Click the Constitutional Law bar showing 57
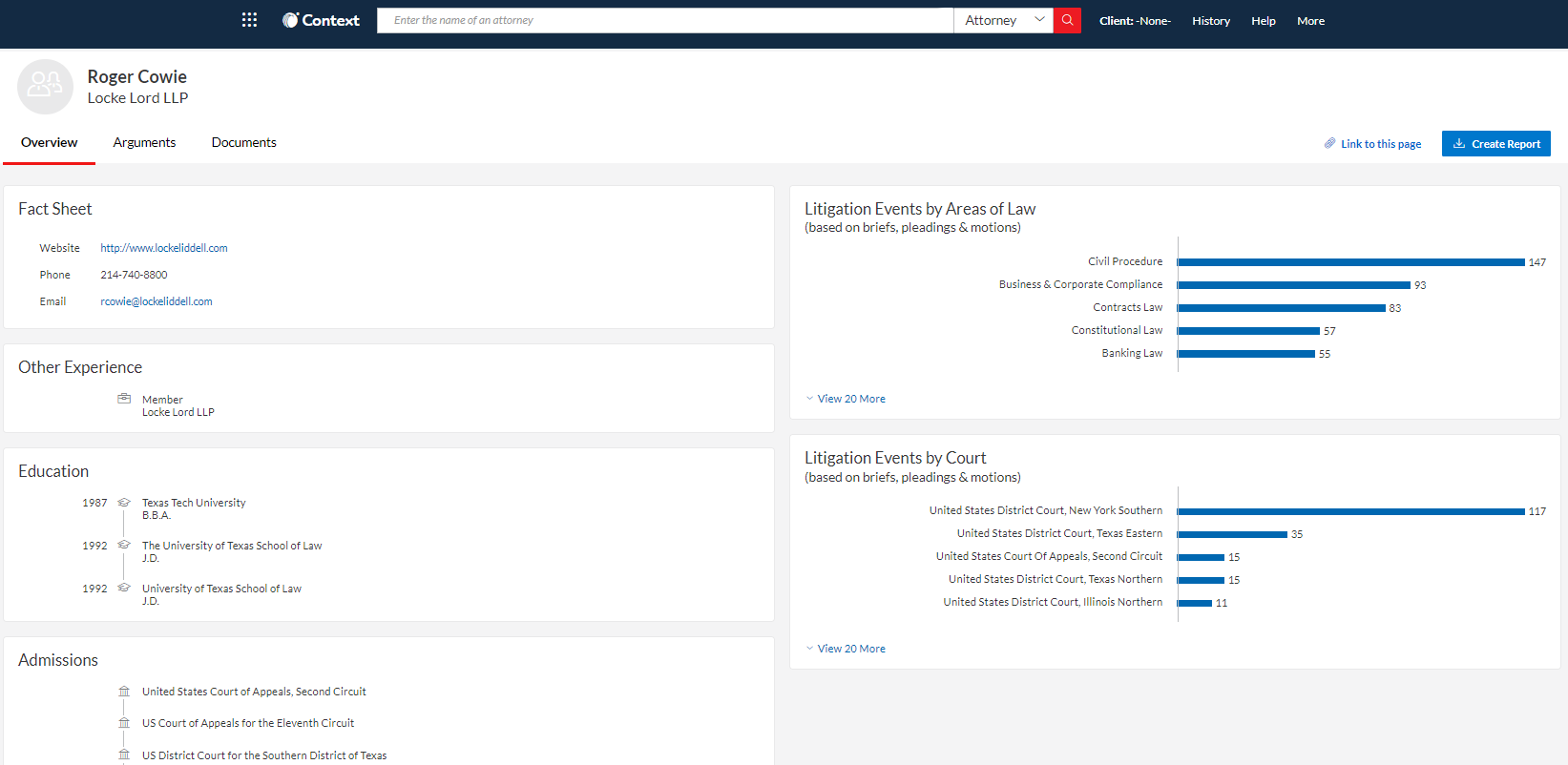Image resolution: width=1568 pixels, height=765 pixels. tap(1249, 331)
